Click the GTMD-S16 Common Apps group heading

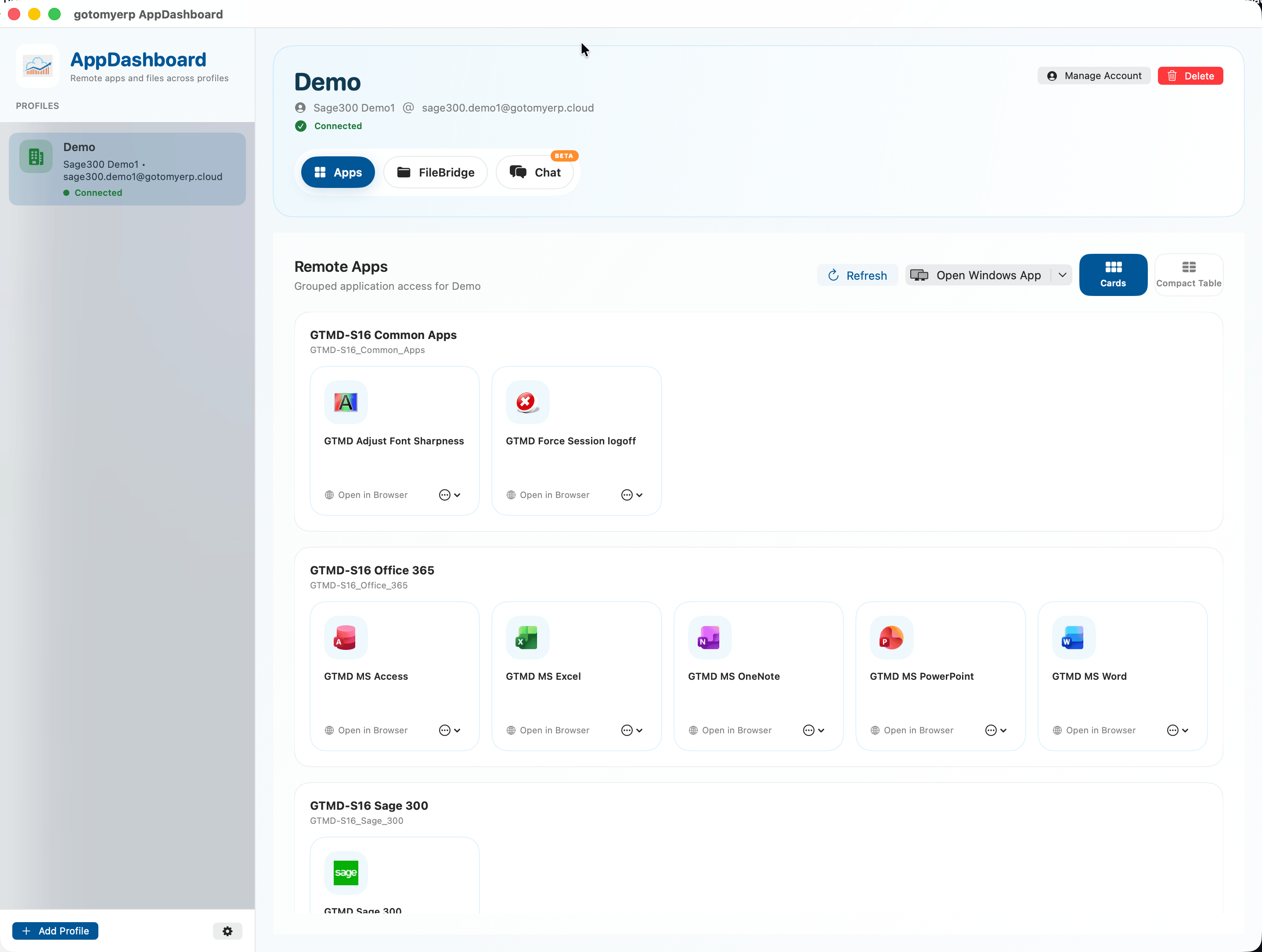point(383,335)
